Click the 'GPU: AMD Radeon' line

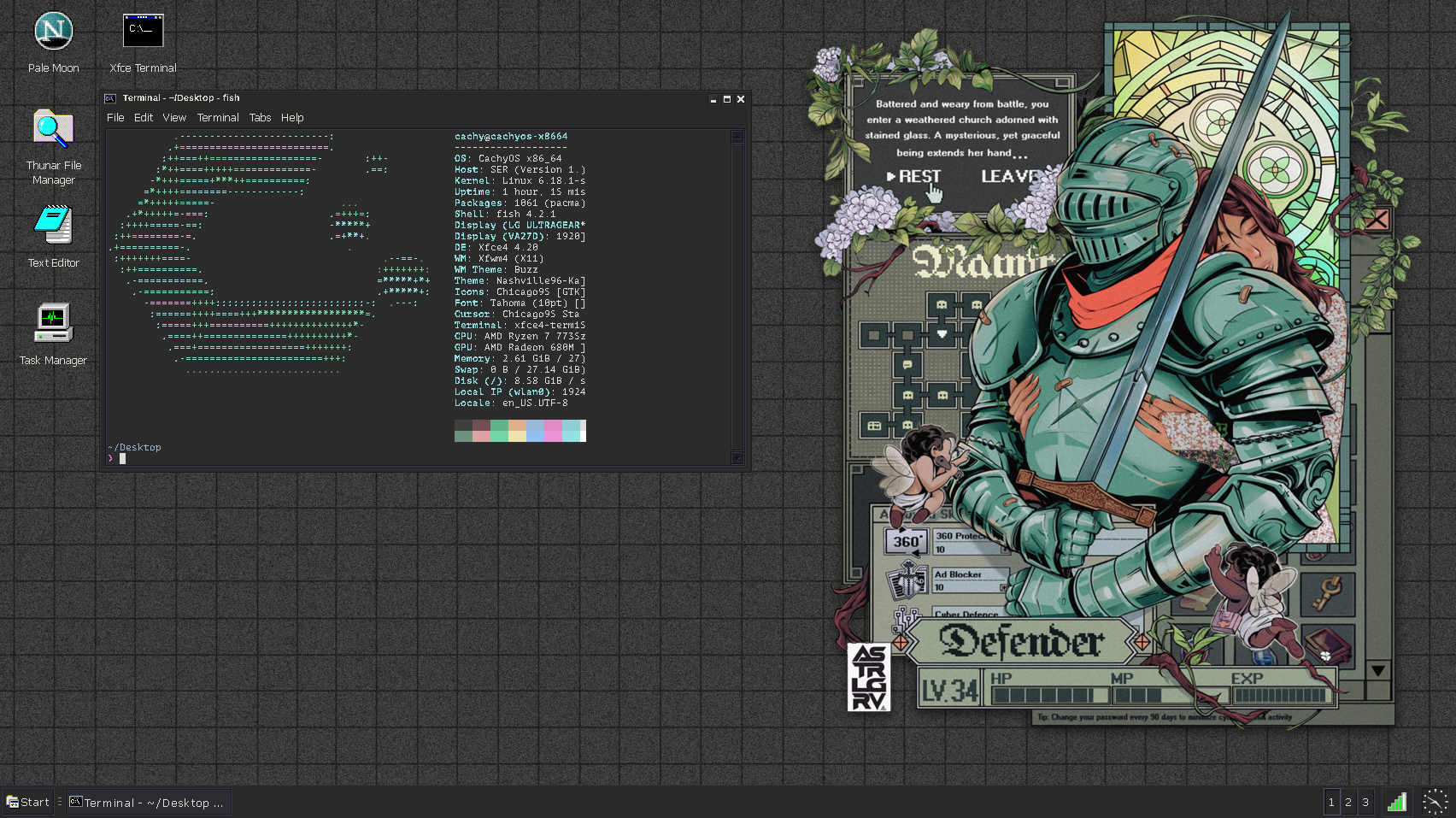coord(520,348)
